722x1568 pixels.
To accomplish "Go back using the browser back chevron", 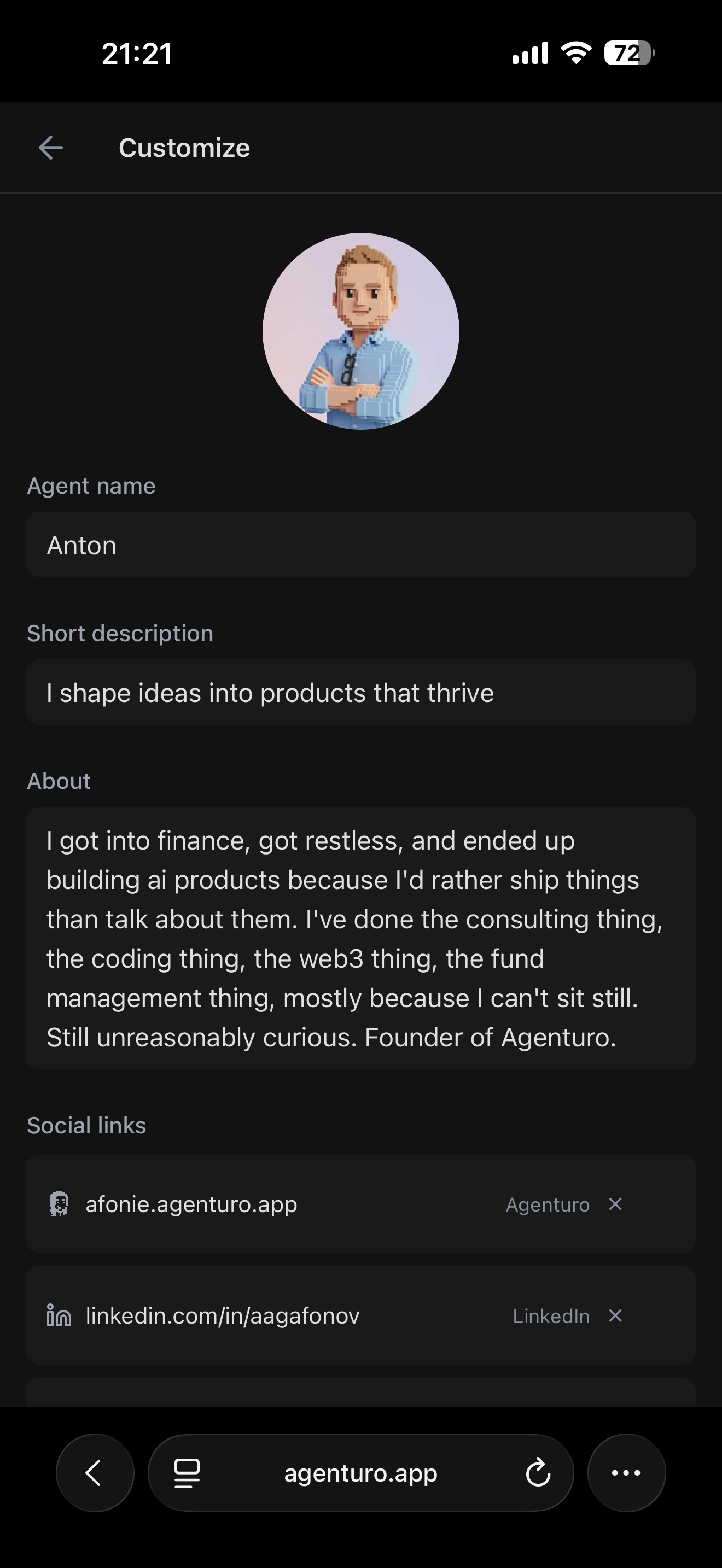I will [95, 1473].
